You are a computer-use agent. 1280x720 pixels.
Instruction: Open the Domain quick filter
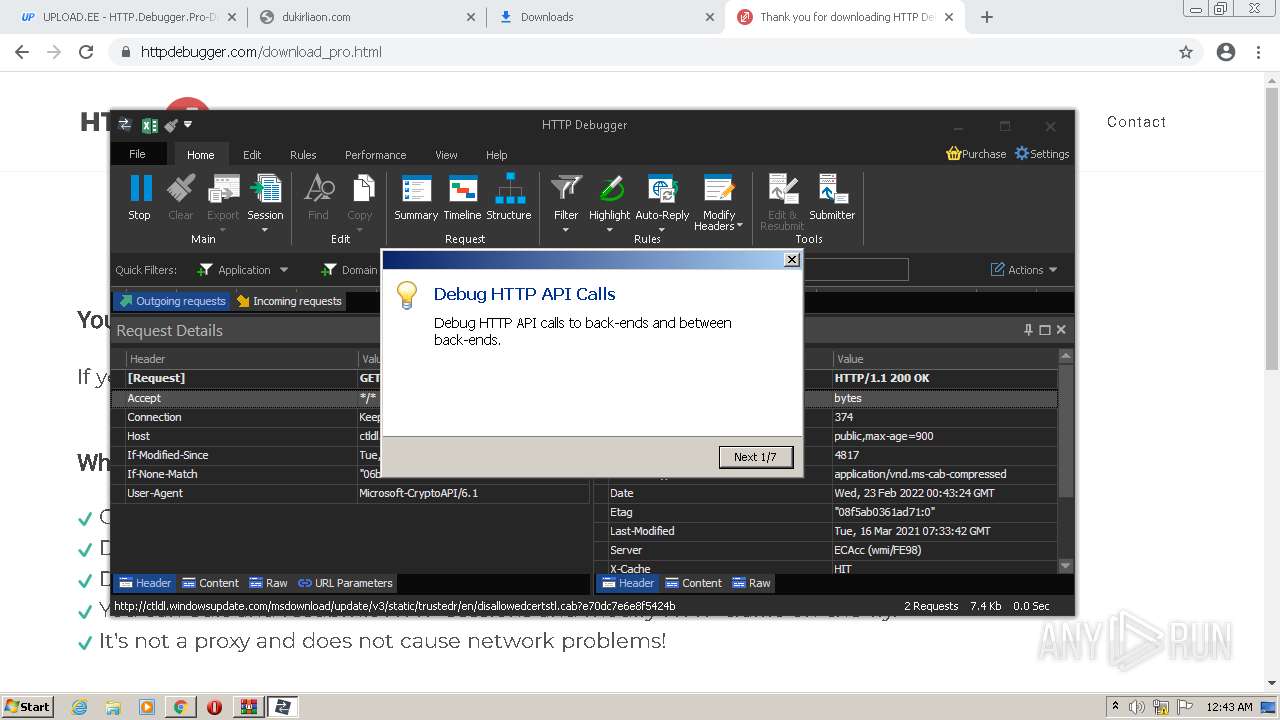pos(349,270)
